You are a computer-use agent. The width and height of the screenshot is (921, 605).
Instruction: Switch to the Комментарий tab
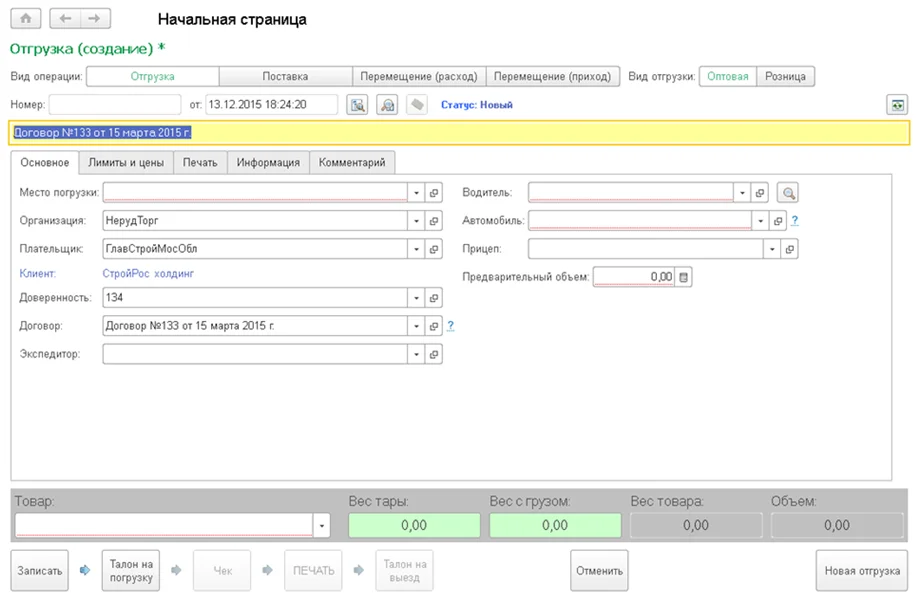tap(352, 162)
